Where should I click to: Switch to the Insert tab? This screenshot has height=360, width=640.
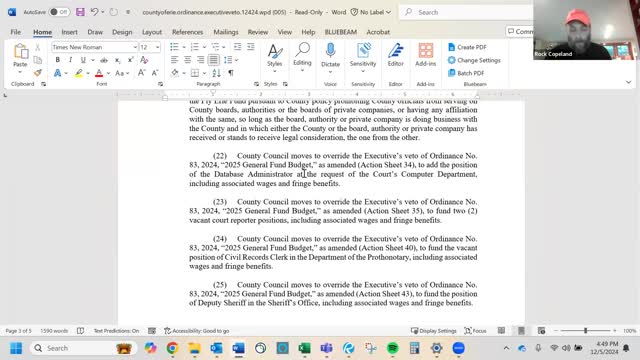[69, 32]
